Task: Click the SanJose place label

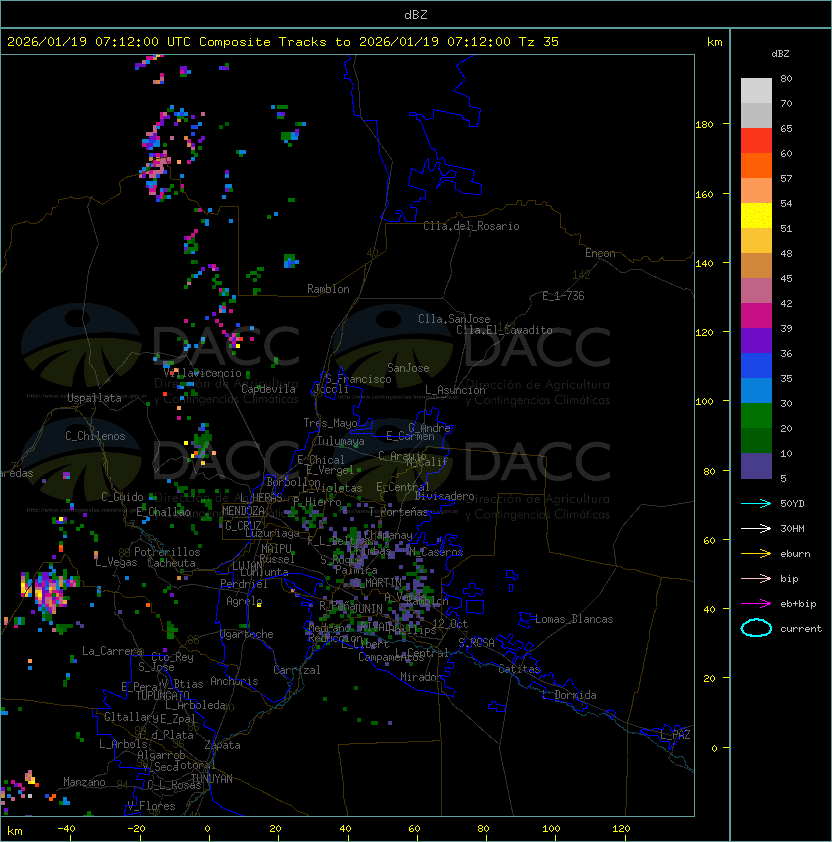Action: [408, 368]
